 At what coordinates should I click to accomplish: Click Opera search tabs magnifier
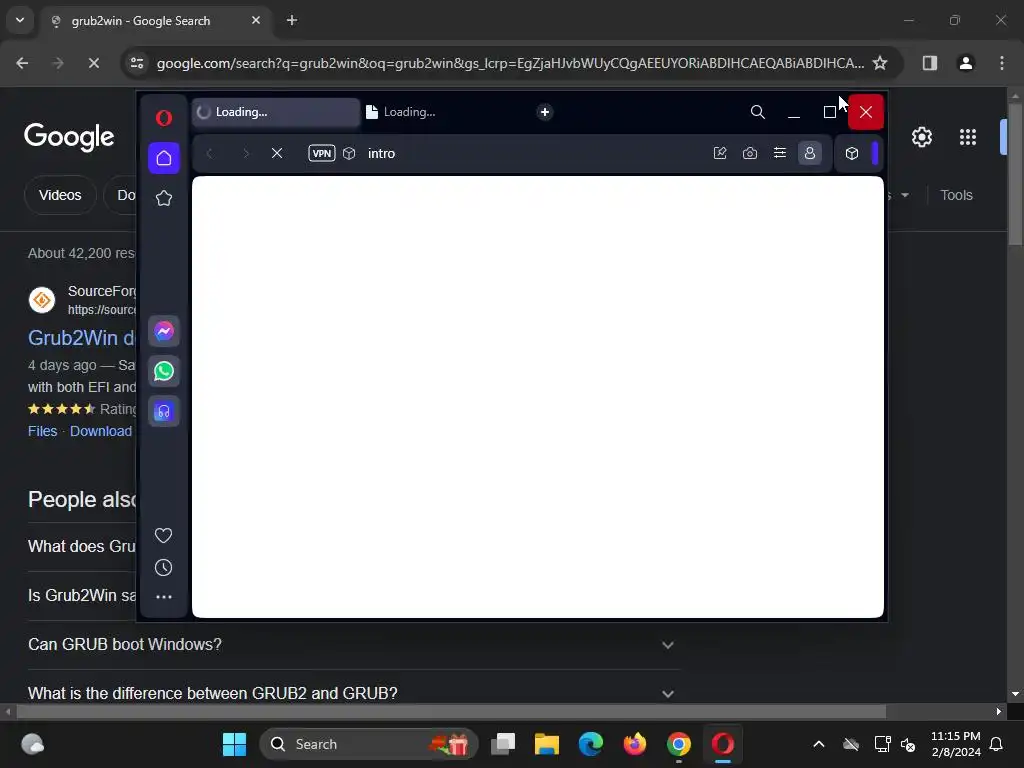(758, 112)
